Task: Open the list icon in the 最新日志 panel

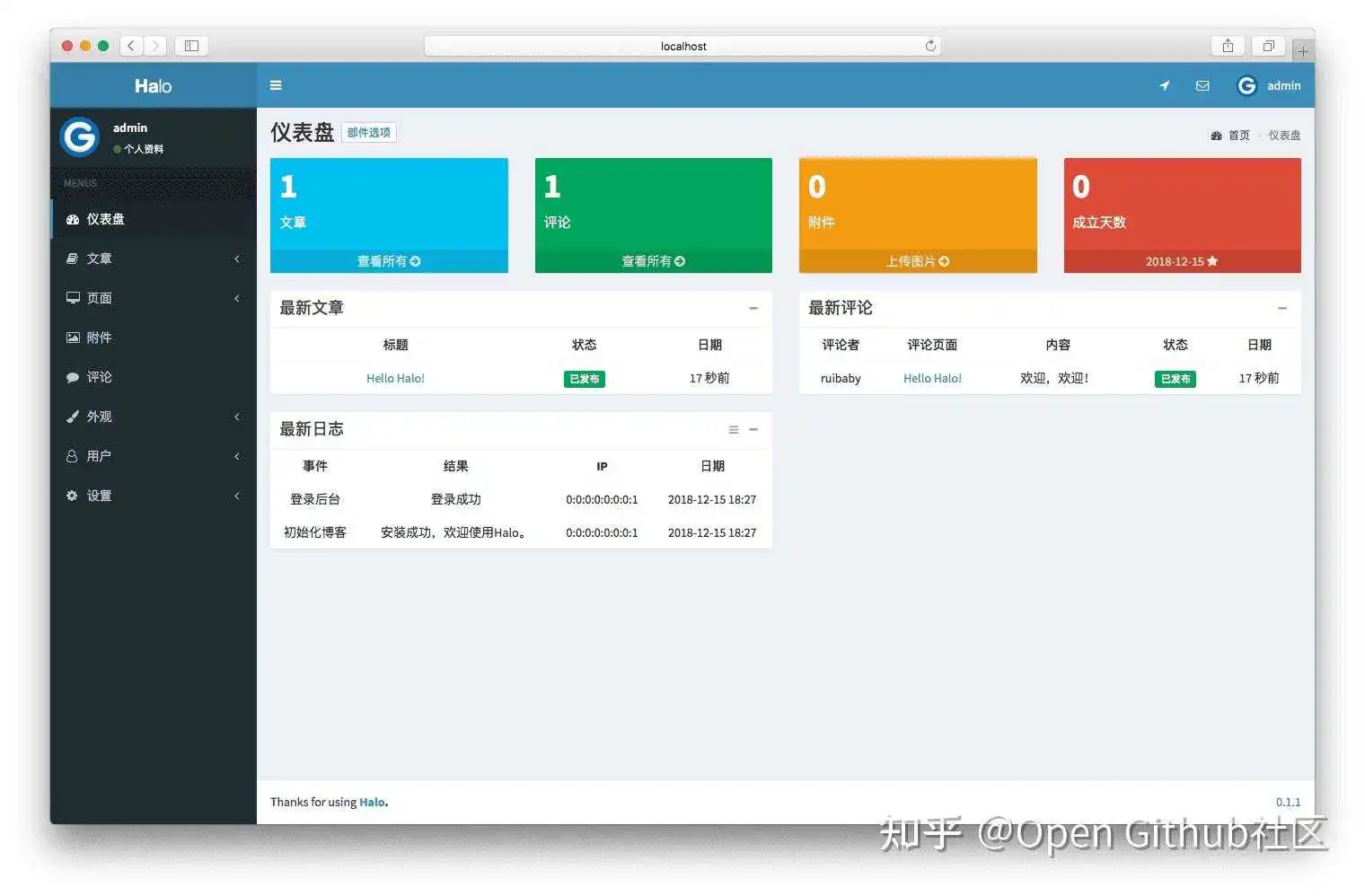Action: tap(734, 430)
